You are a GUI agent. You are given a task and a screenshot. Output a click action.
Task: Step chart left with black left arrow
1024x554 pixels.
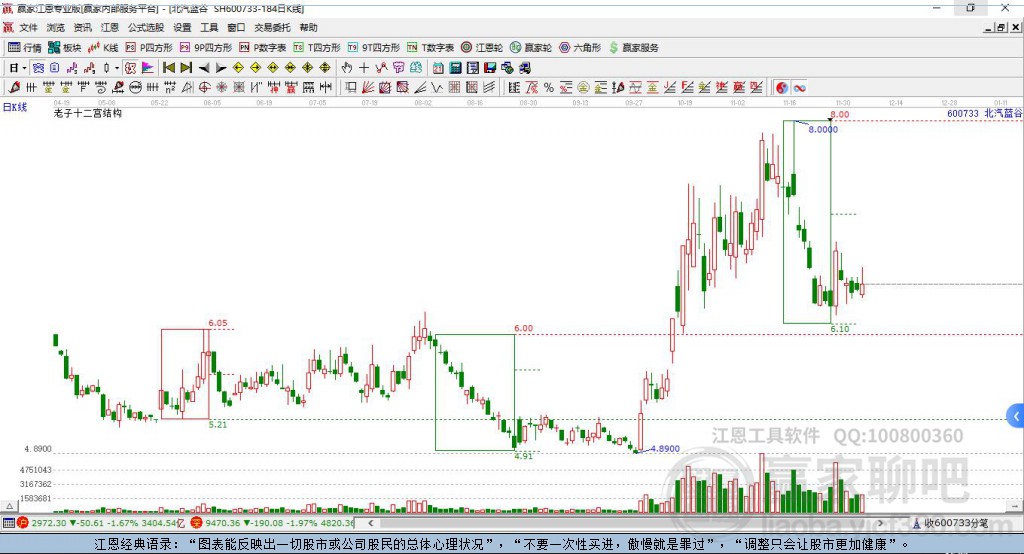tap(204, 68)
